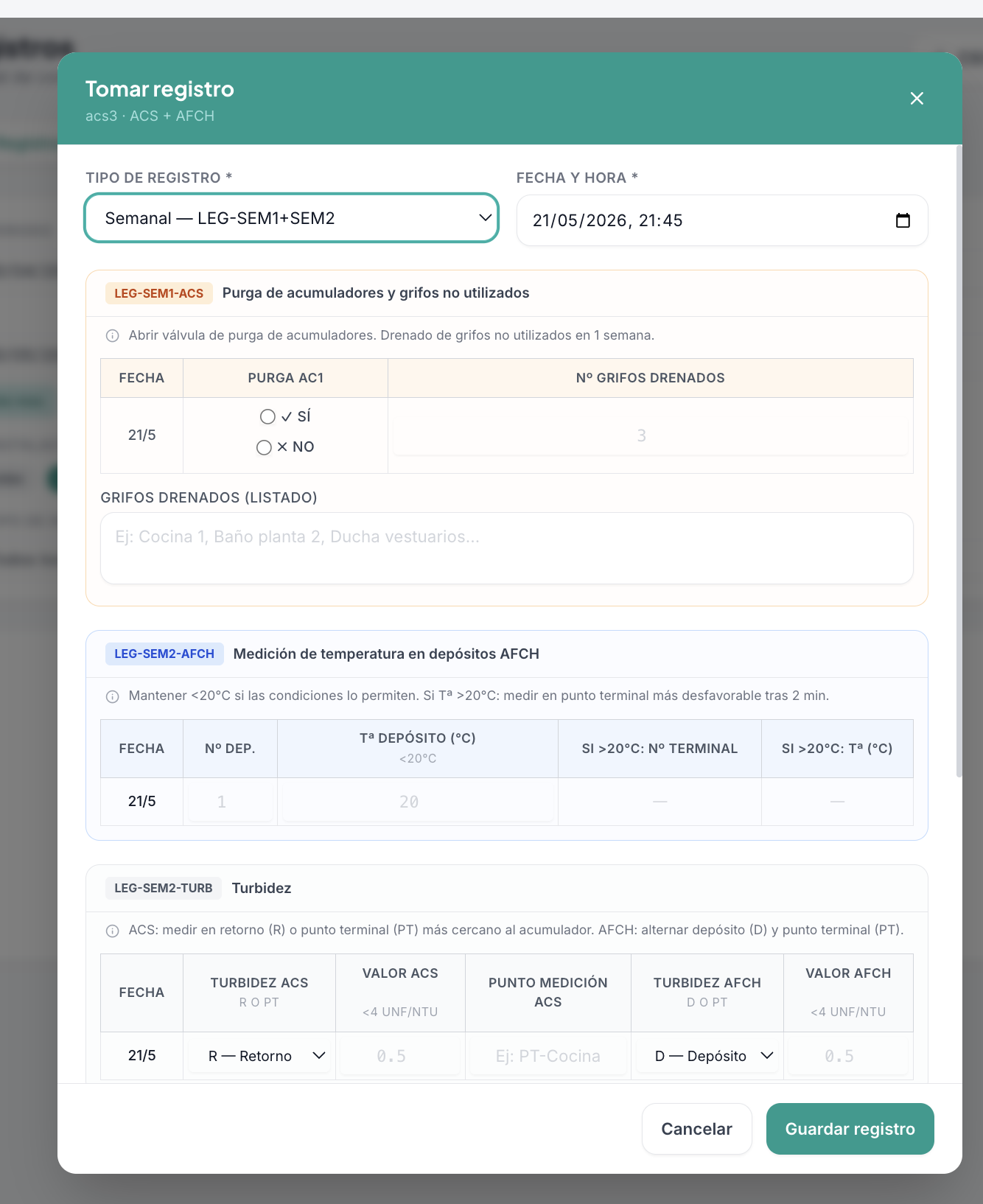Click 'PURGA AC1' column header

[x=286, y=378]
